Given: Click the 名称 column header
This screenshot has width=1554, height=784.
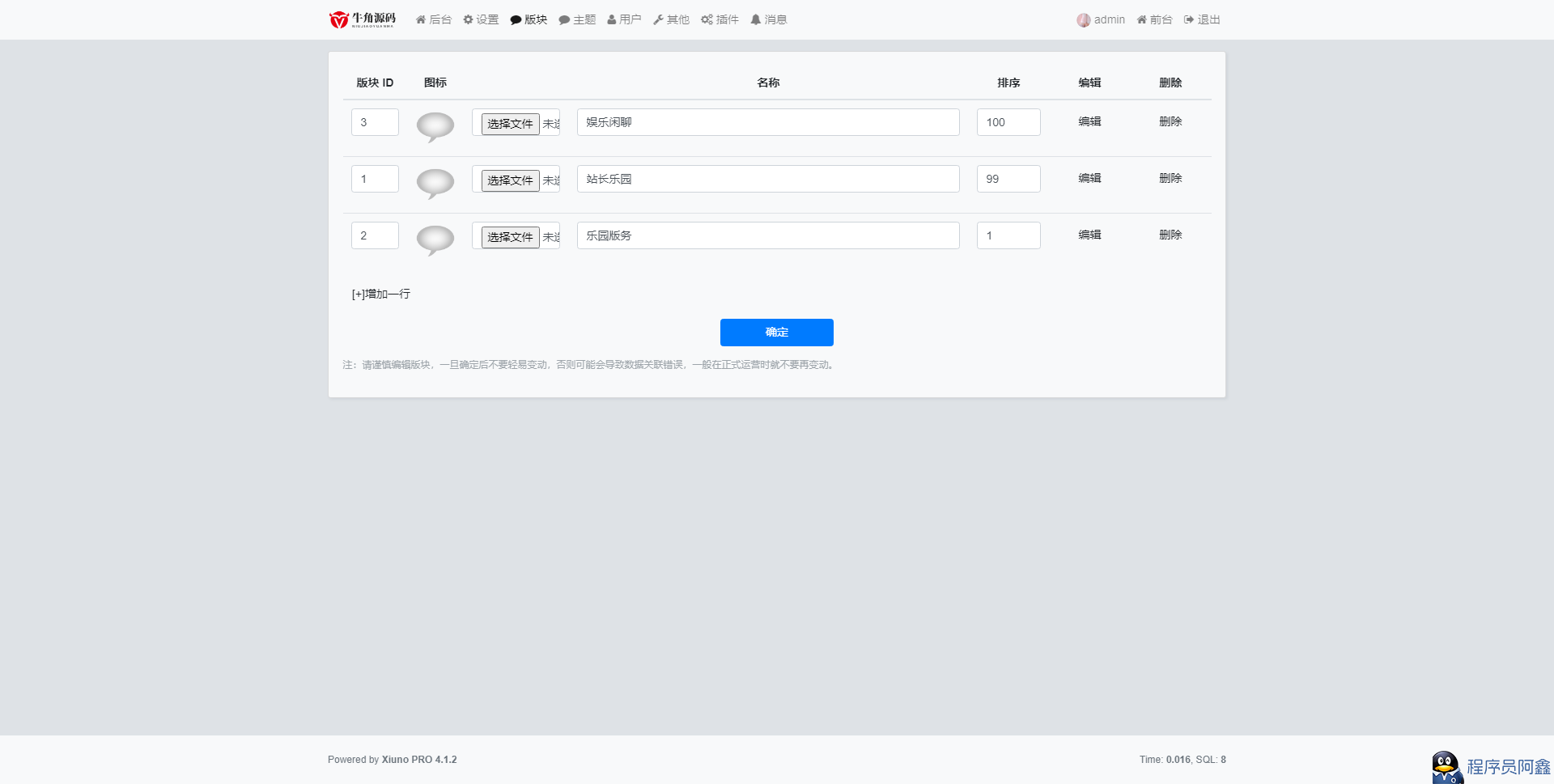Looking at the screenshot, I should click(768, 83).
